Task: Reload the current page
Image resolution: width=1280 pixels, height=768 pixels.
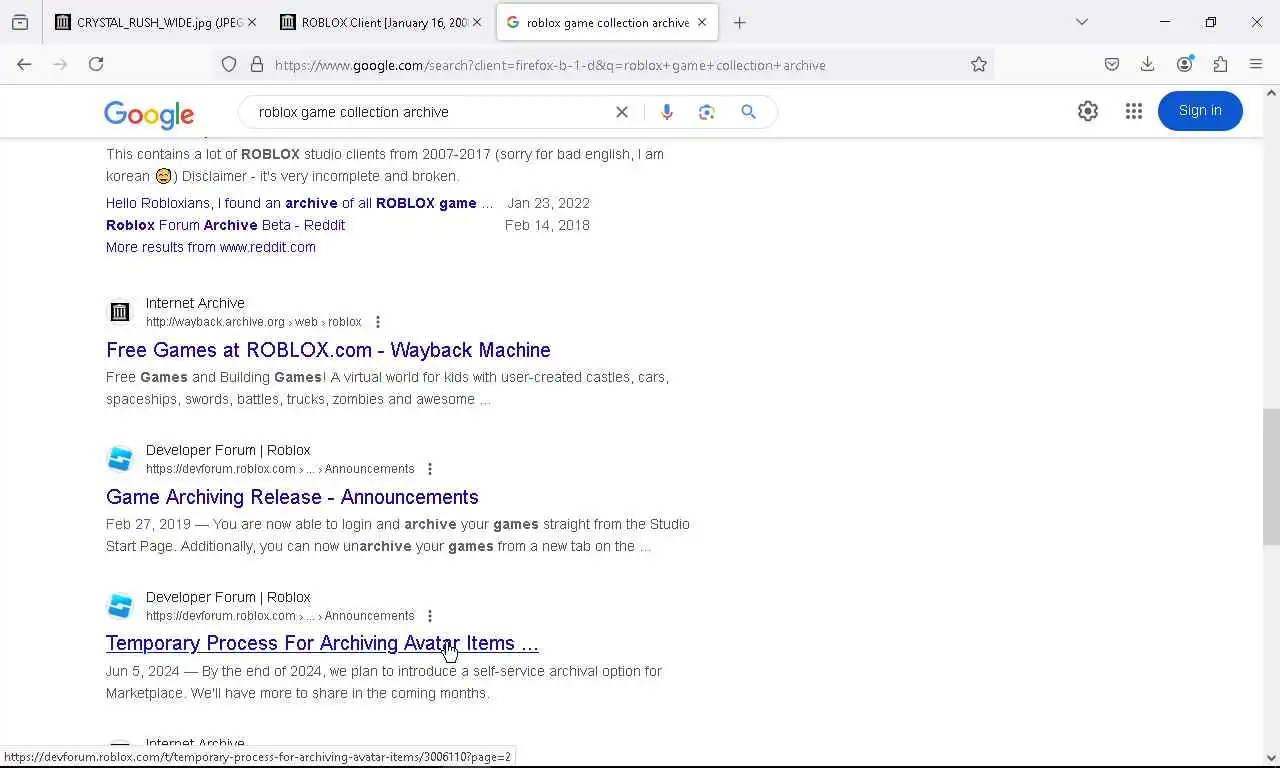Action: [x=96, y=64]
